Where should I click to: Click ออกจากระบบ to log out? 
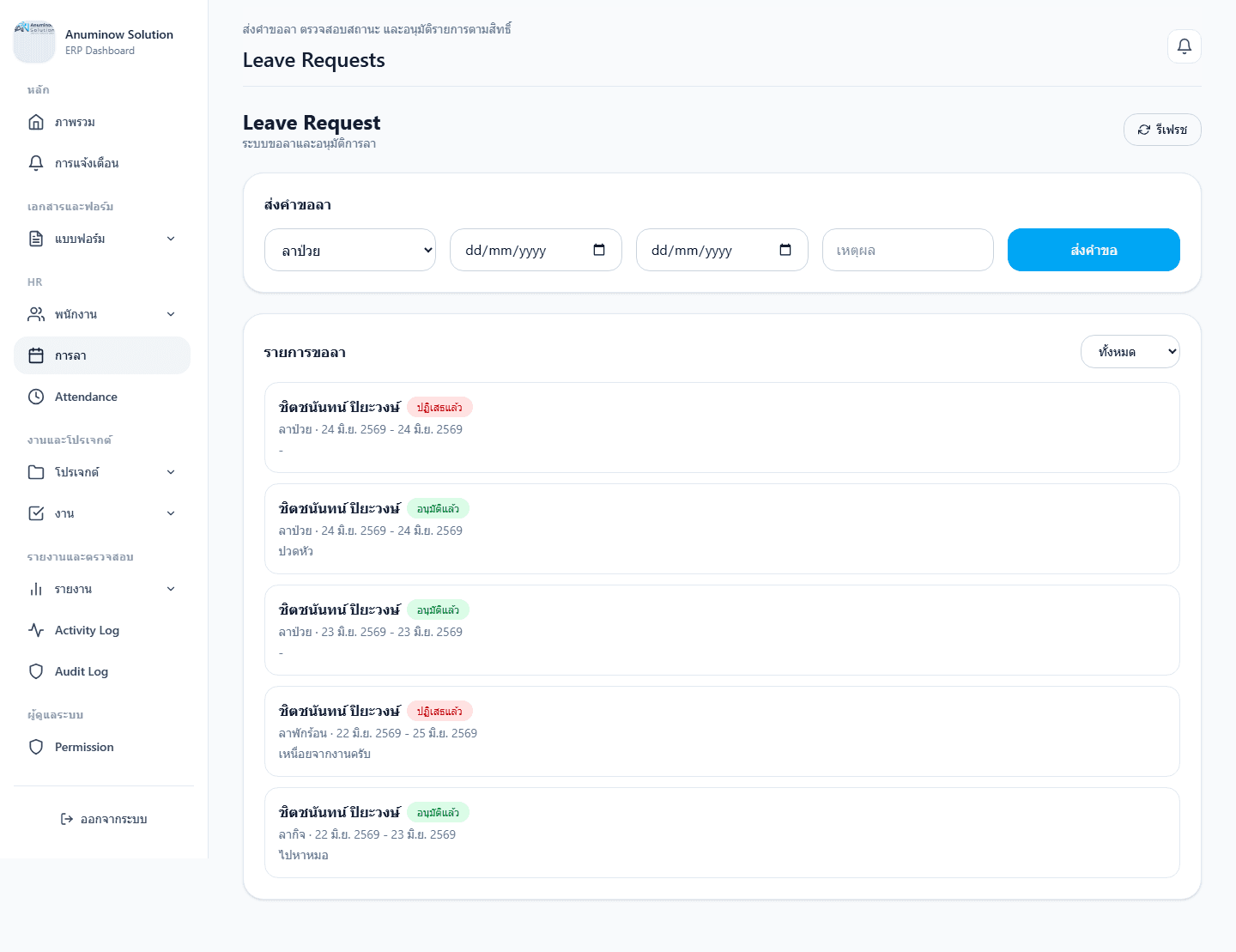pyautogui.click(x=104, y=819)
